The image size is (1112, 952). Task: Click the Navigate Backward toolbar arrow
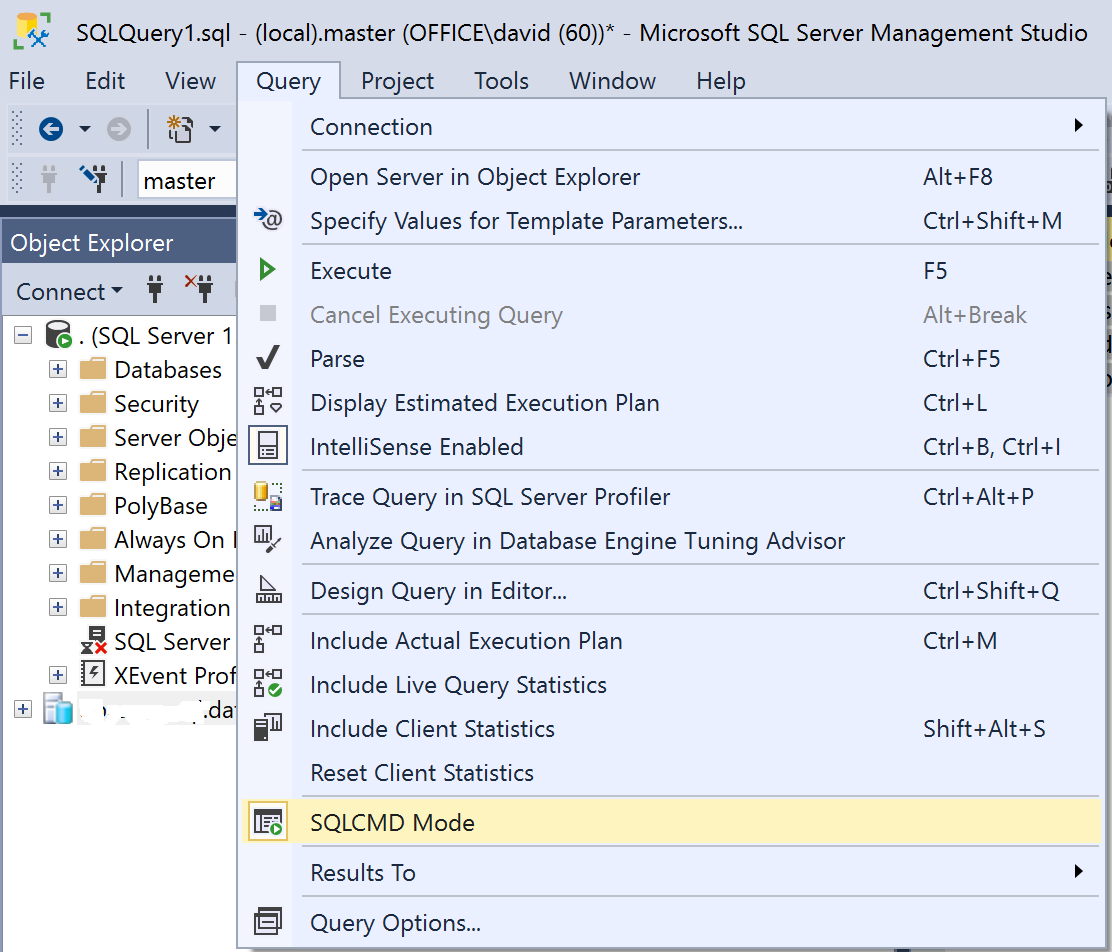tap(51, 129)
